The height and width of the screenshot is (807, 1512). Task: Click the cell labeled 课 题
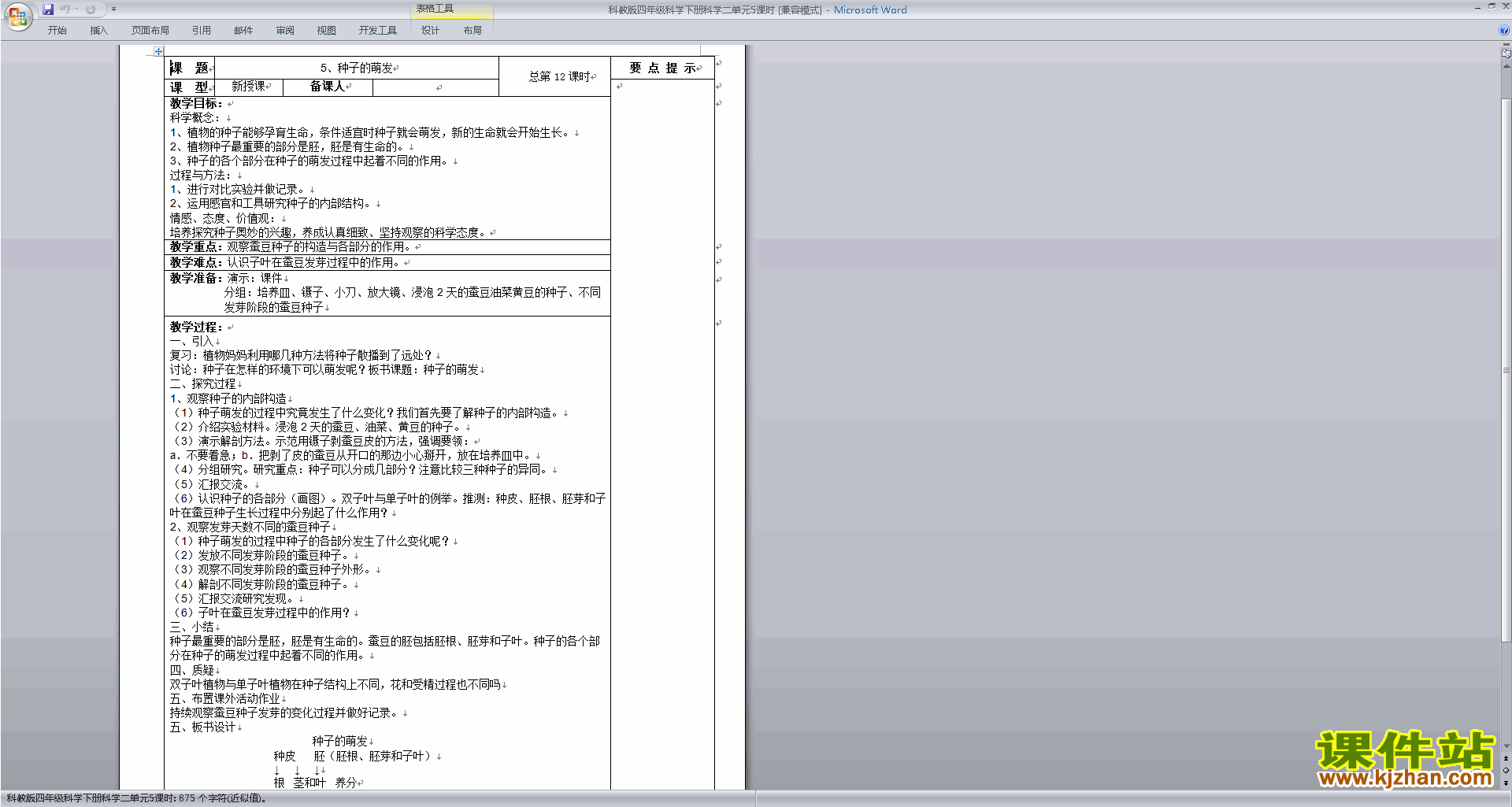189,68
